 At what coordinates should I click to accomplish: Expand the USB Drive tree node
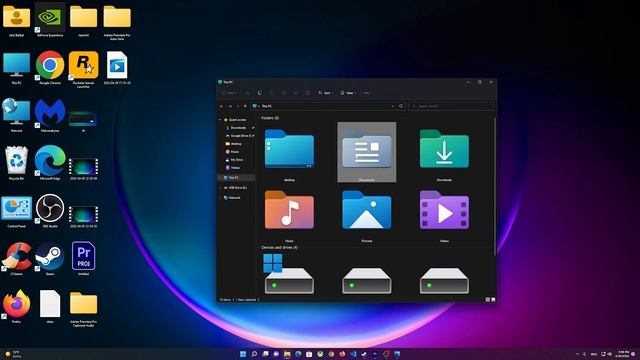point(220,188)
